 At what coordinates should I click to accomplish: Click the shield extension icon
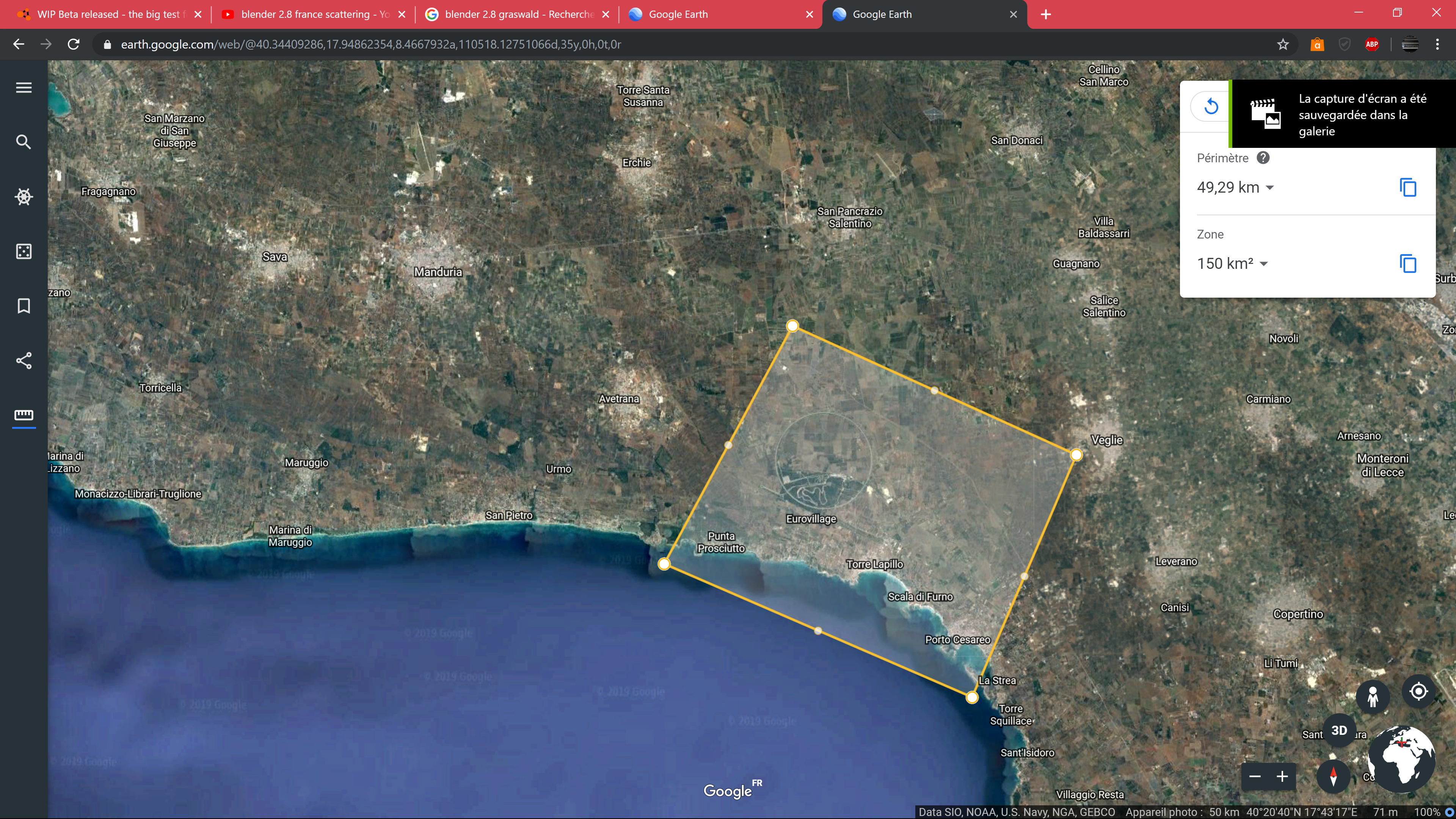click(1345, 44)
